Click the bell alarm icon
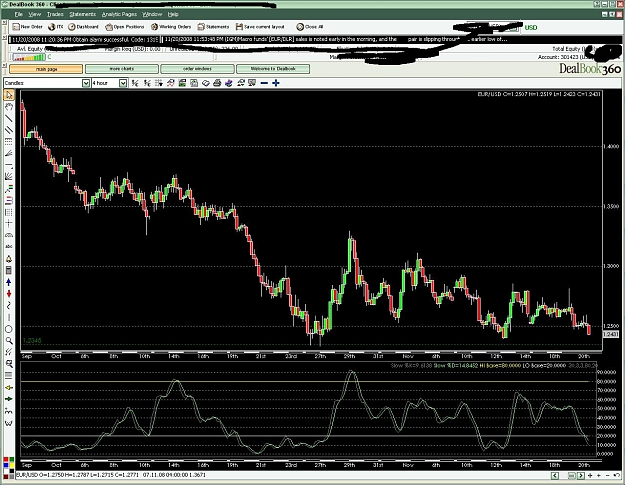The image size is (625, 485). 9,259
